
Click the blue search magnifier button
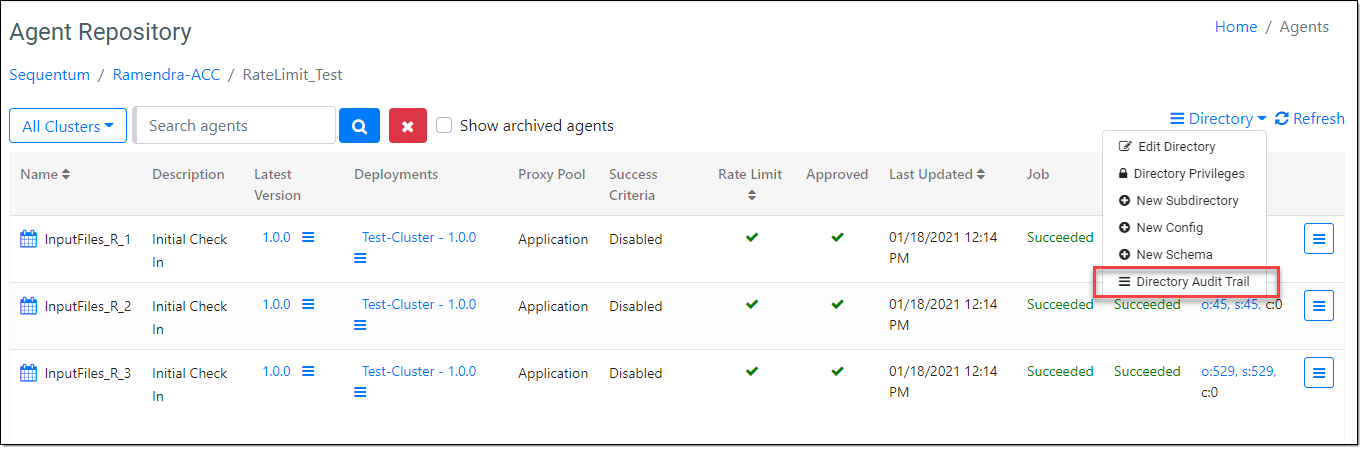pos(360,126)
